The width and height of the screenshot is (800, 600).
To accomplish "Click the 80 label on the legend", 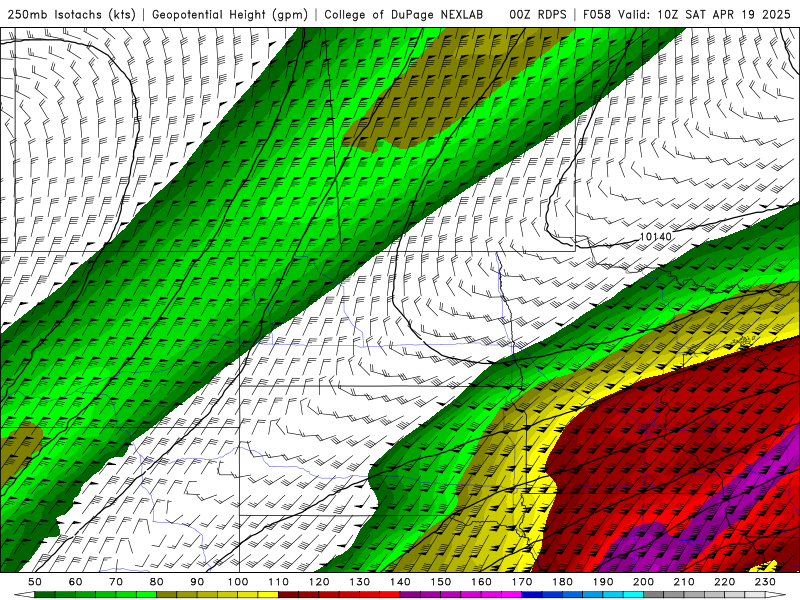I will coord(157,582).
